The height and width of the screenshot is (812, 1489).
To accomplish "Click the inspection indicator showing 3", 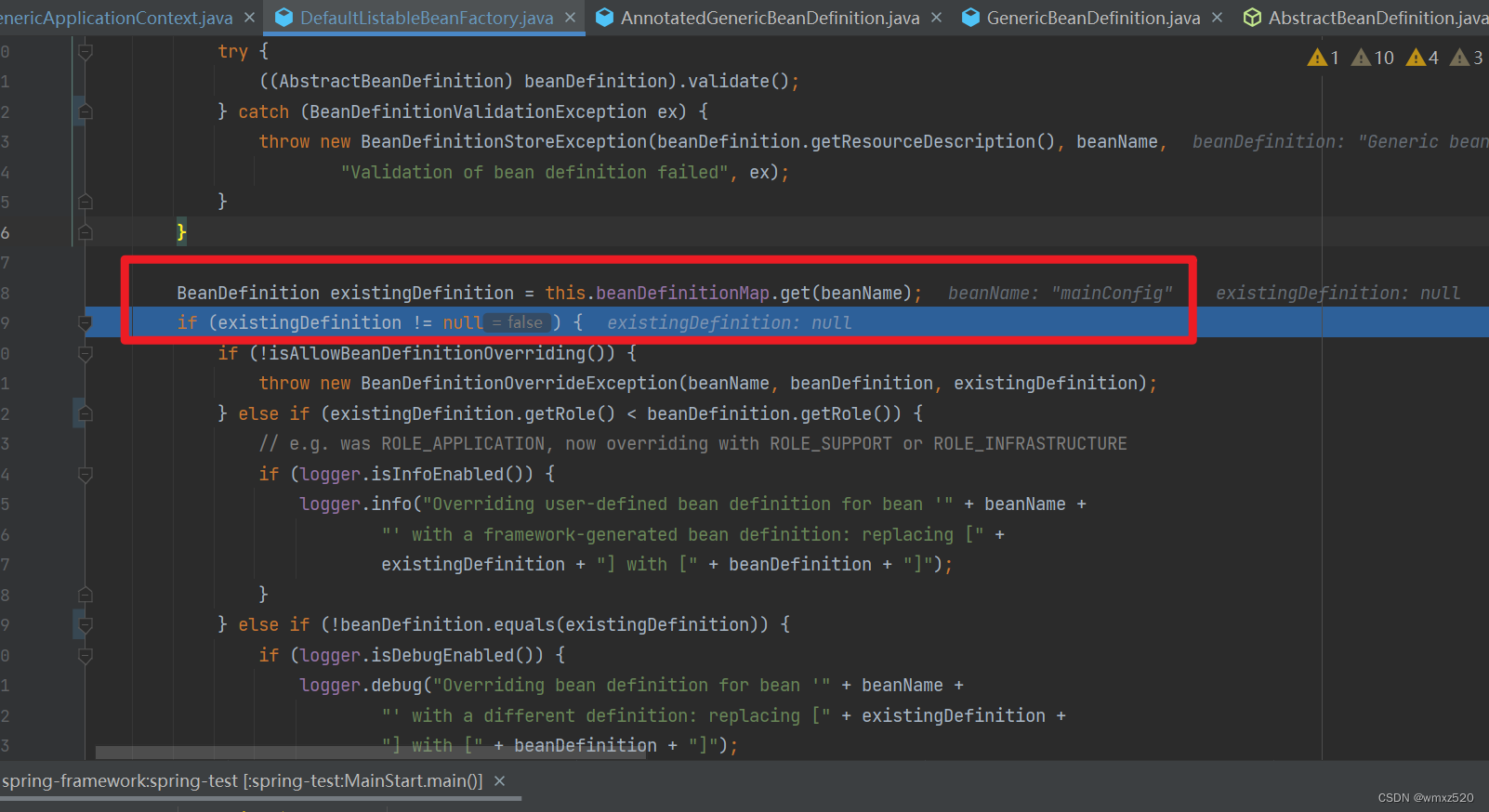I will 1467,58.
